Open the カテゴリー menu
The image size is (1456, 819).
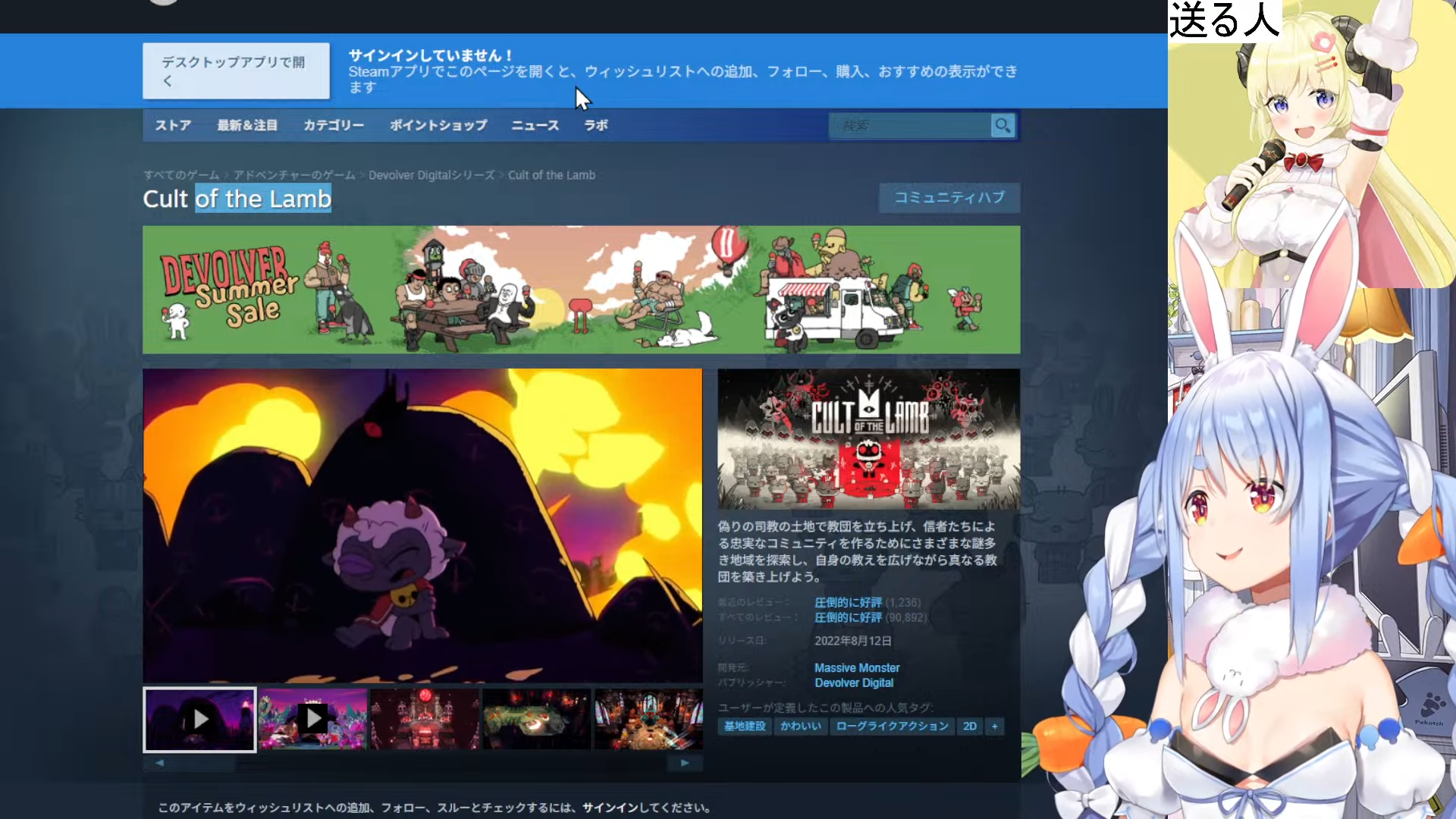(x=334, y=125)
